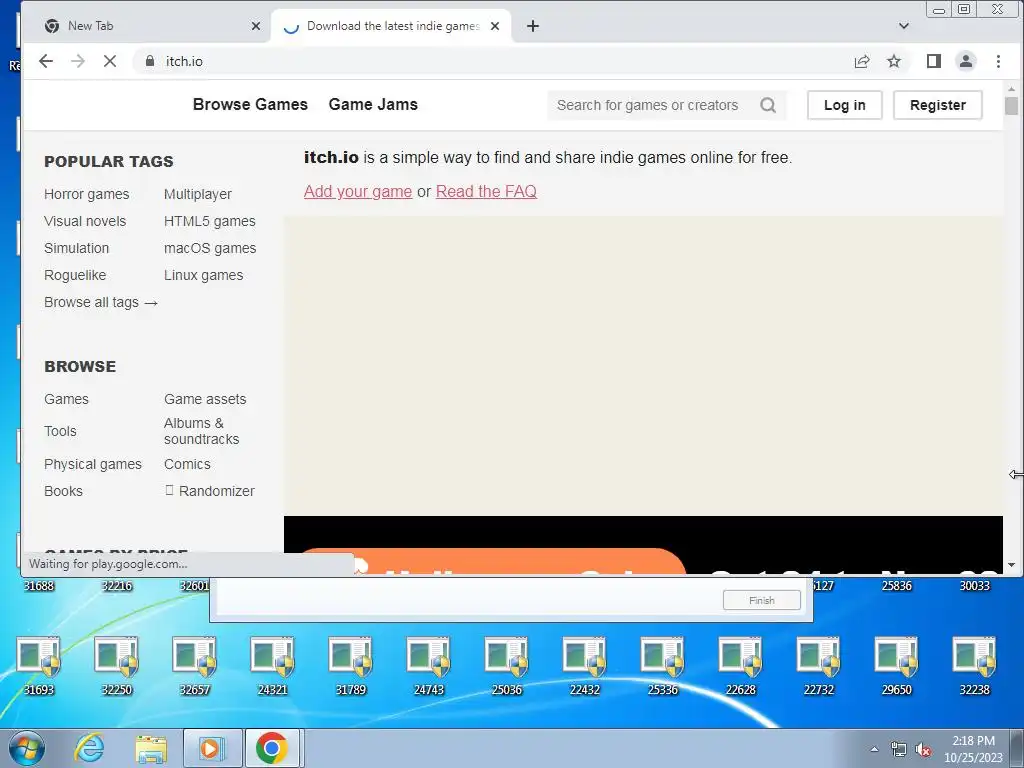The width and height of the screenshot is (1024, 768).
Task: Browse the Comics category
Action: 187,464
